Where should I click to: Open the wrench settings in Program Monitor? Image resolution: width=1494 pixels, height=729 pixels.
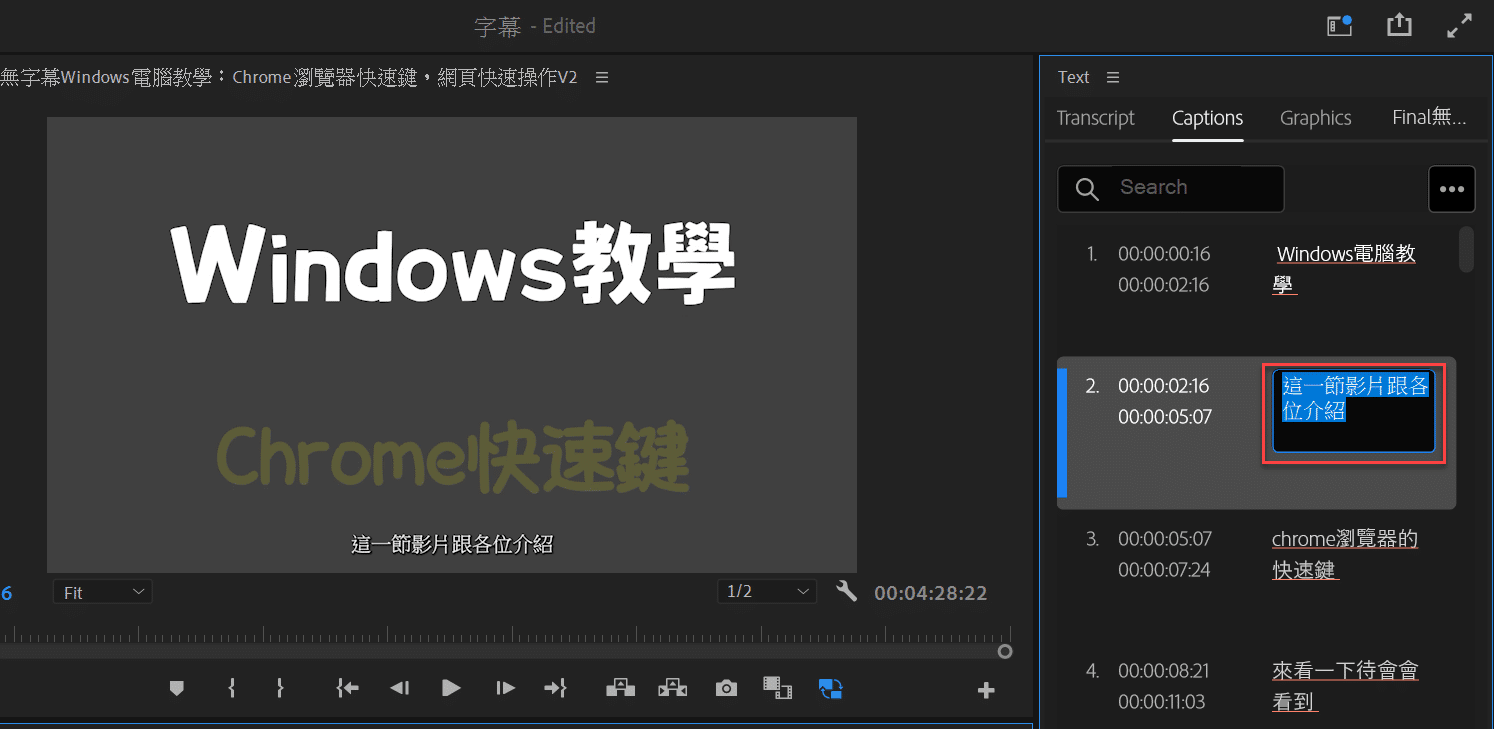coord(847,592)
